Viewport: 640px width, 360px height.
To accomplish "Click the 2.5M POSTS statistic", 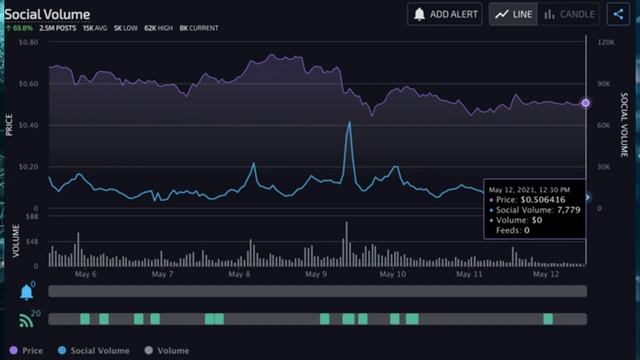I will pyautogui.click(x=58, y=28).
